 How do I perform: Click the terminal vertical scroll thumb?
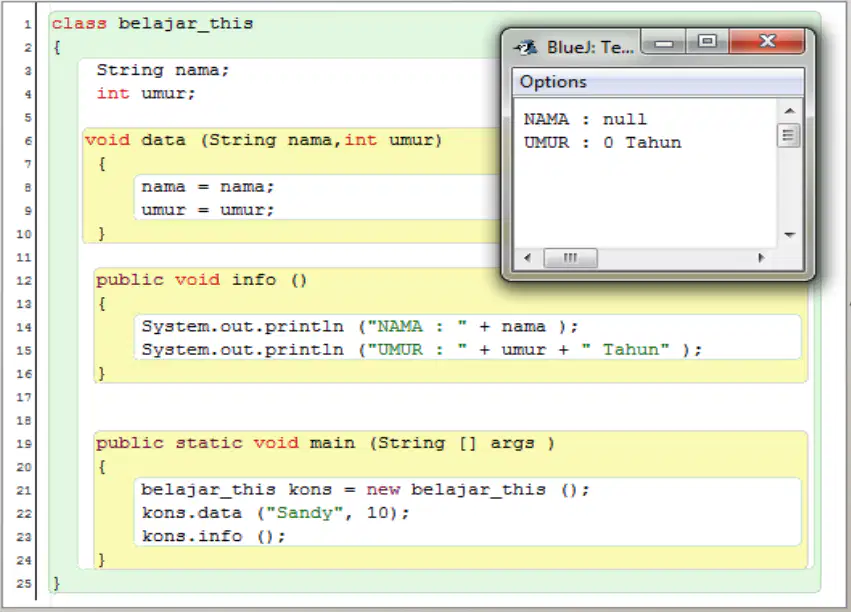788,135
